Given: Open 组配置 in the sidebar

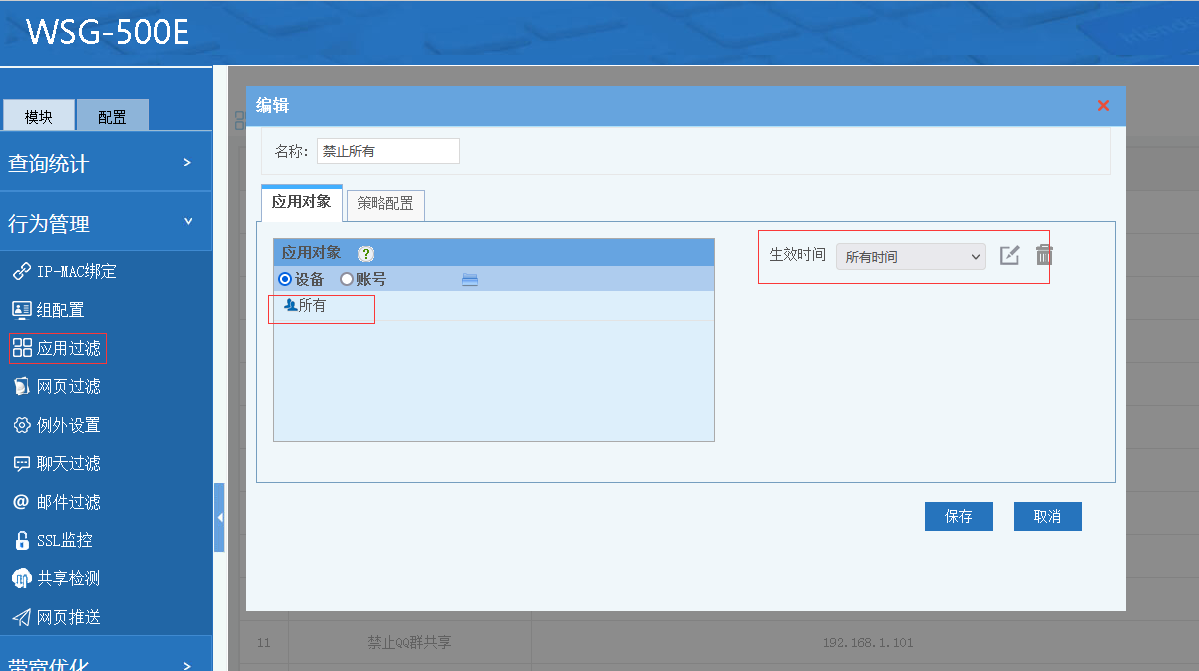Looking at the screenshot, I should coord(59,310).
